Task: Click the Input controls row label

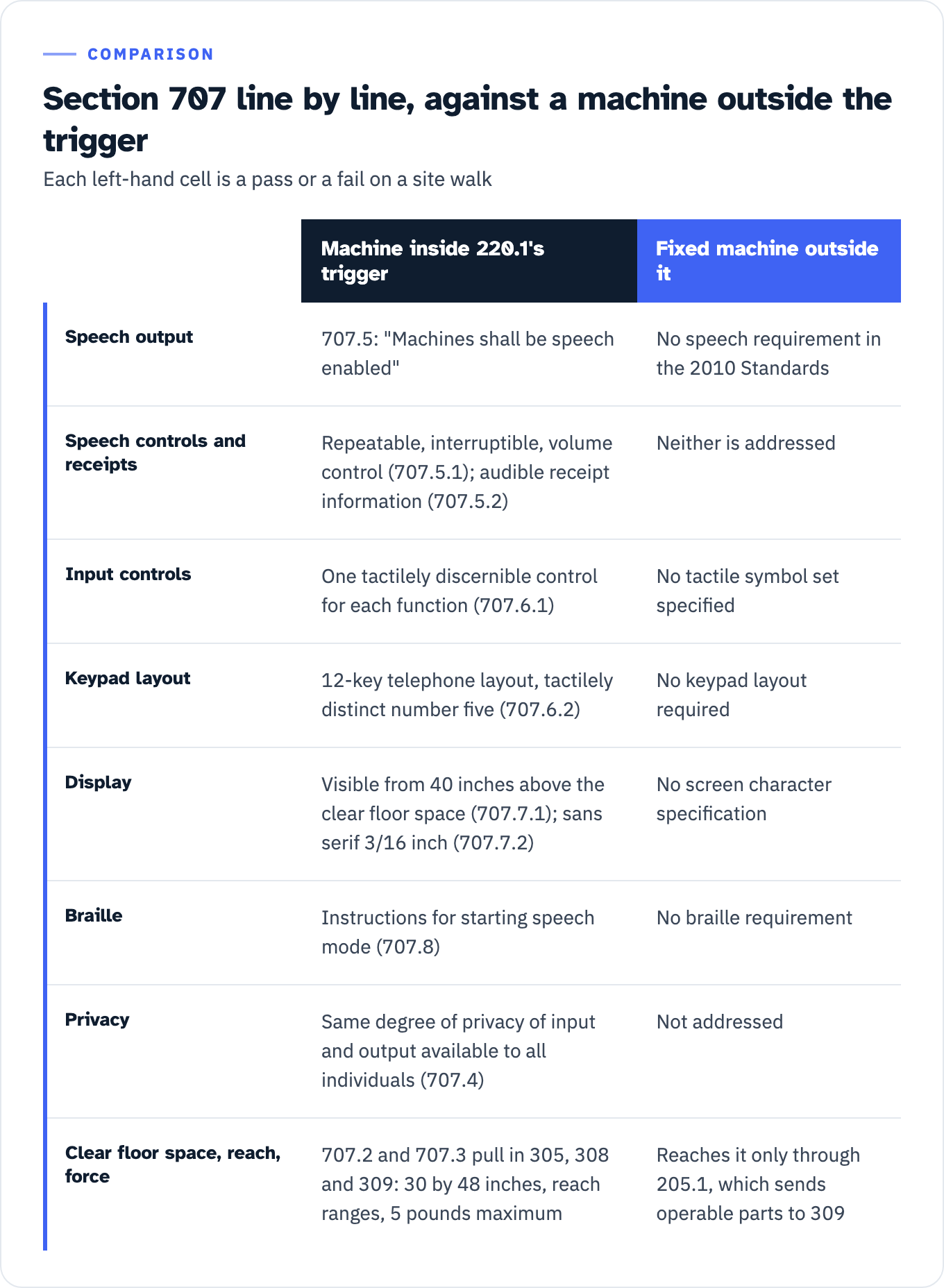Action: [128, 574]
